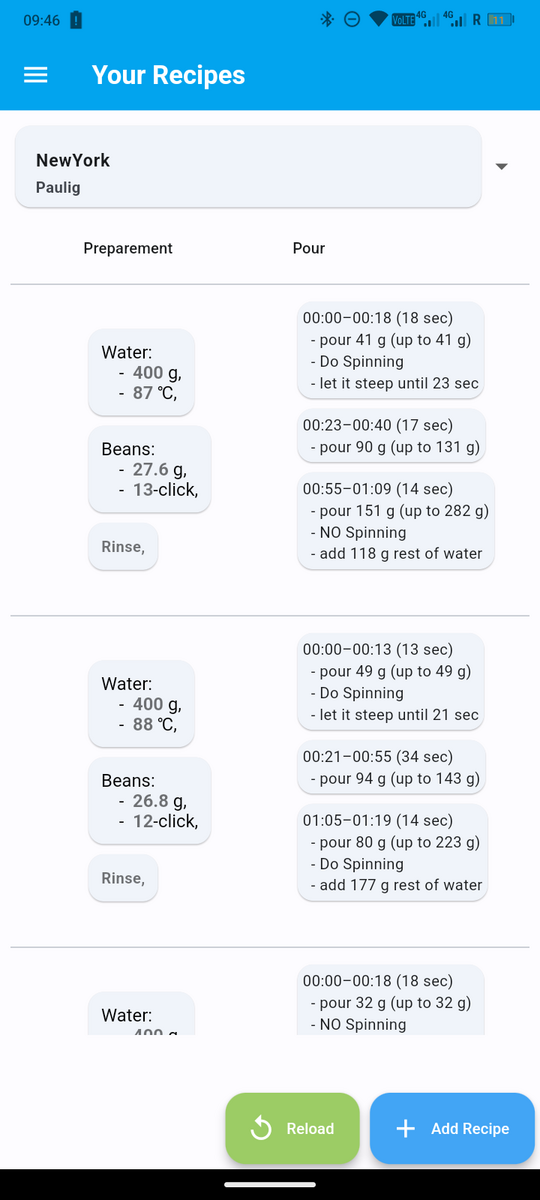Screen dimensions: 540x1200
Task: Tap the Add Recipe button
Action: click(x=452, y=1128)
